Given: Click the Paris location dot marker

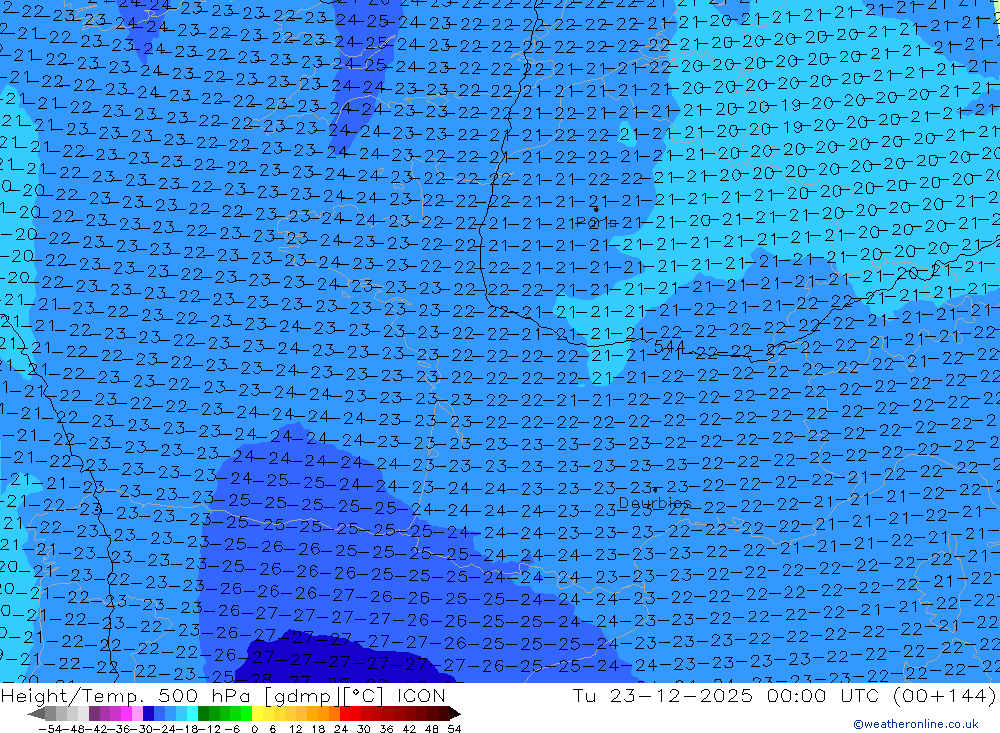Looking at the screenshot, I should point(596,209).
